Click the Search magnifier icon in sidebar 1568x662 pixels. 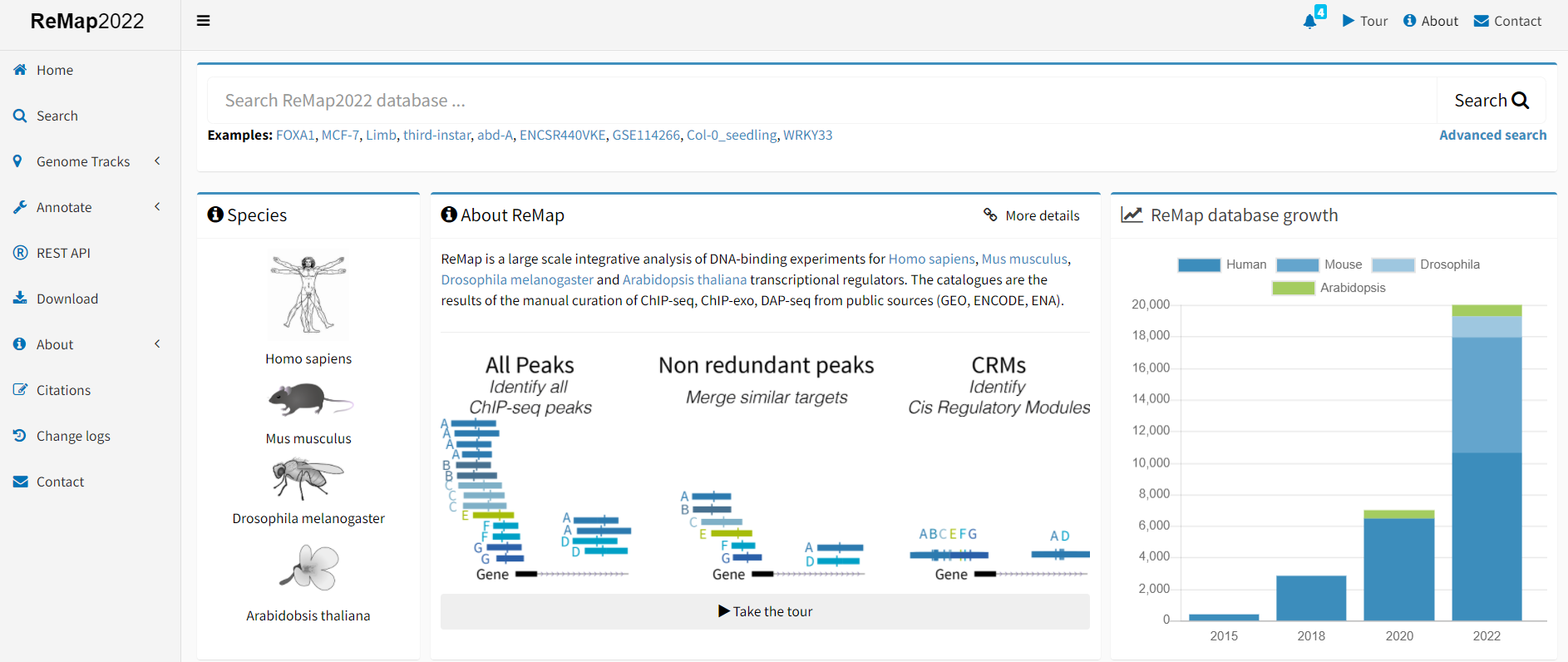tap(20, 116)
